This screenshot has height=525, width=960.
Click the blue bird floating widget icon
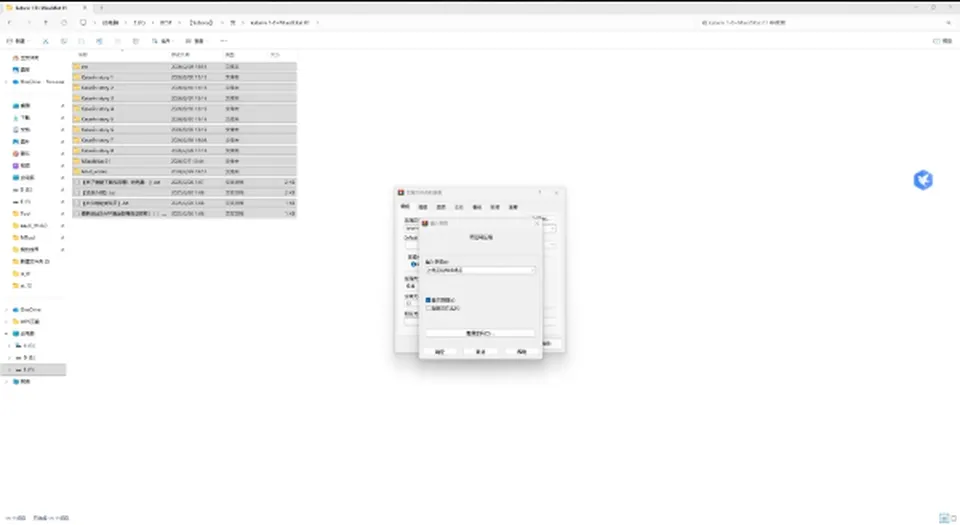(923, 180)
